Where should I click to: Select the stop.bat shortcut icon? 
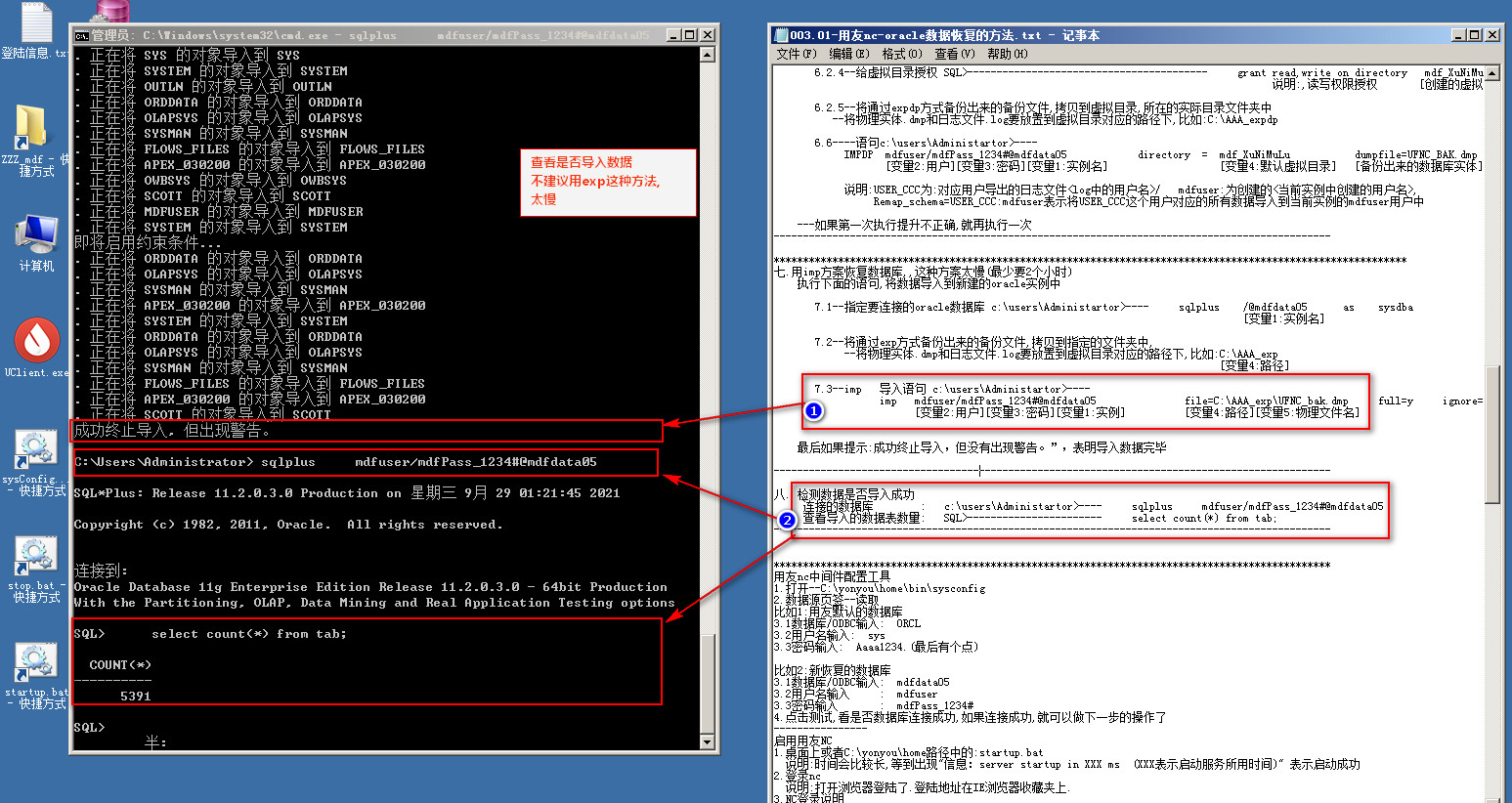[x=35, y=559]
